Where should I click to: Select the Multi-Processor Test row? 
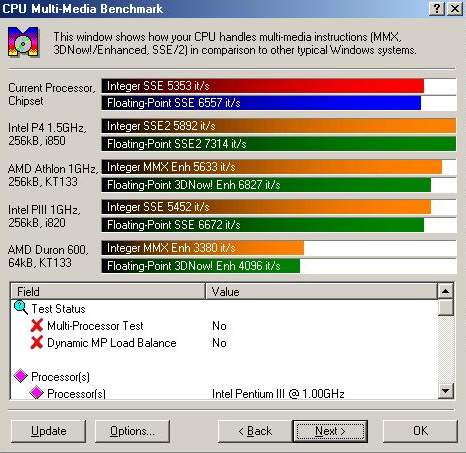point(224,326)
